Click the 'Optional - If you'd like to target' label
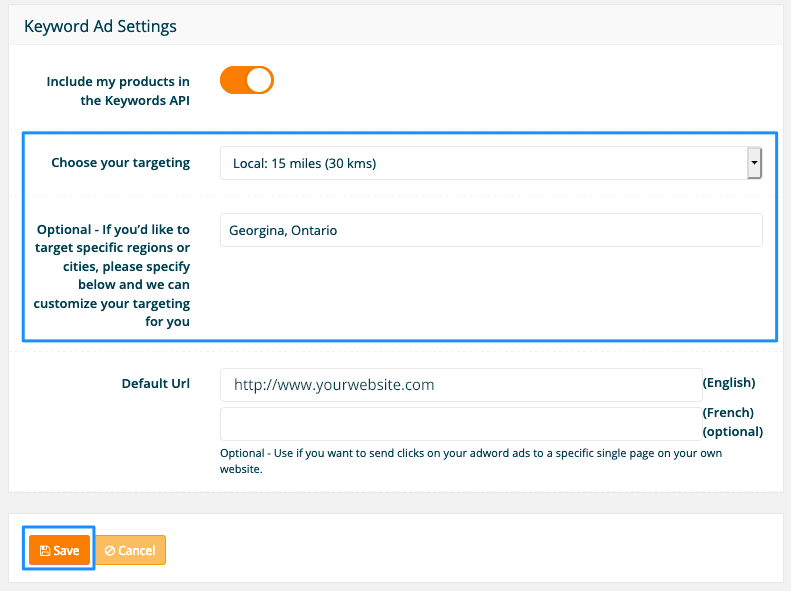This screenshot has width=791, height=591. pyautogui.click(x=112, y=275)
